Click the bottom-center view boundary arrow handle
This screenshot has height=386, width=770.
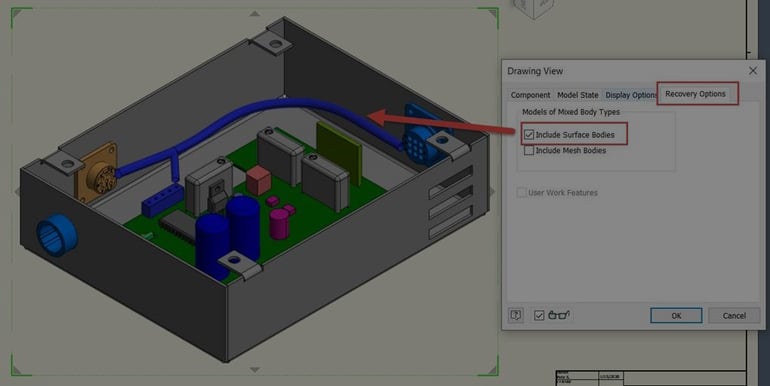(x=254, y=369)
